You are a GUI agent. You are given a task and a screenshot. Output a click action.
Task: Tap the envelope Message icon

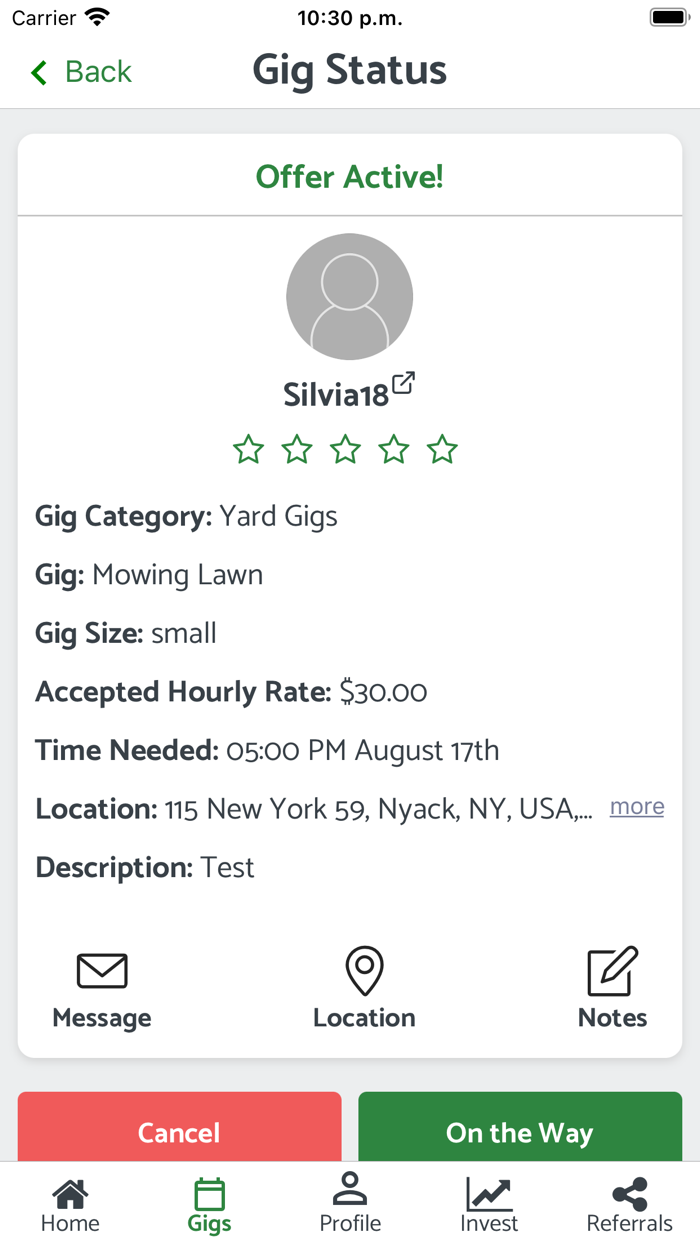[x=102, y=971]
